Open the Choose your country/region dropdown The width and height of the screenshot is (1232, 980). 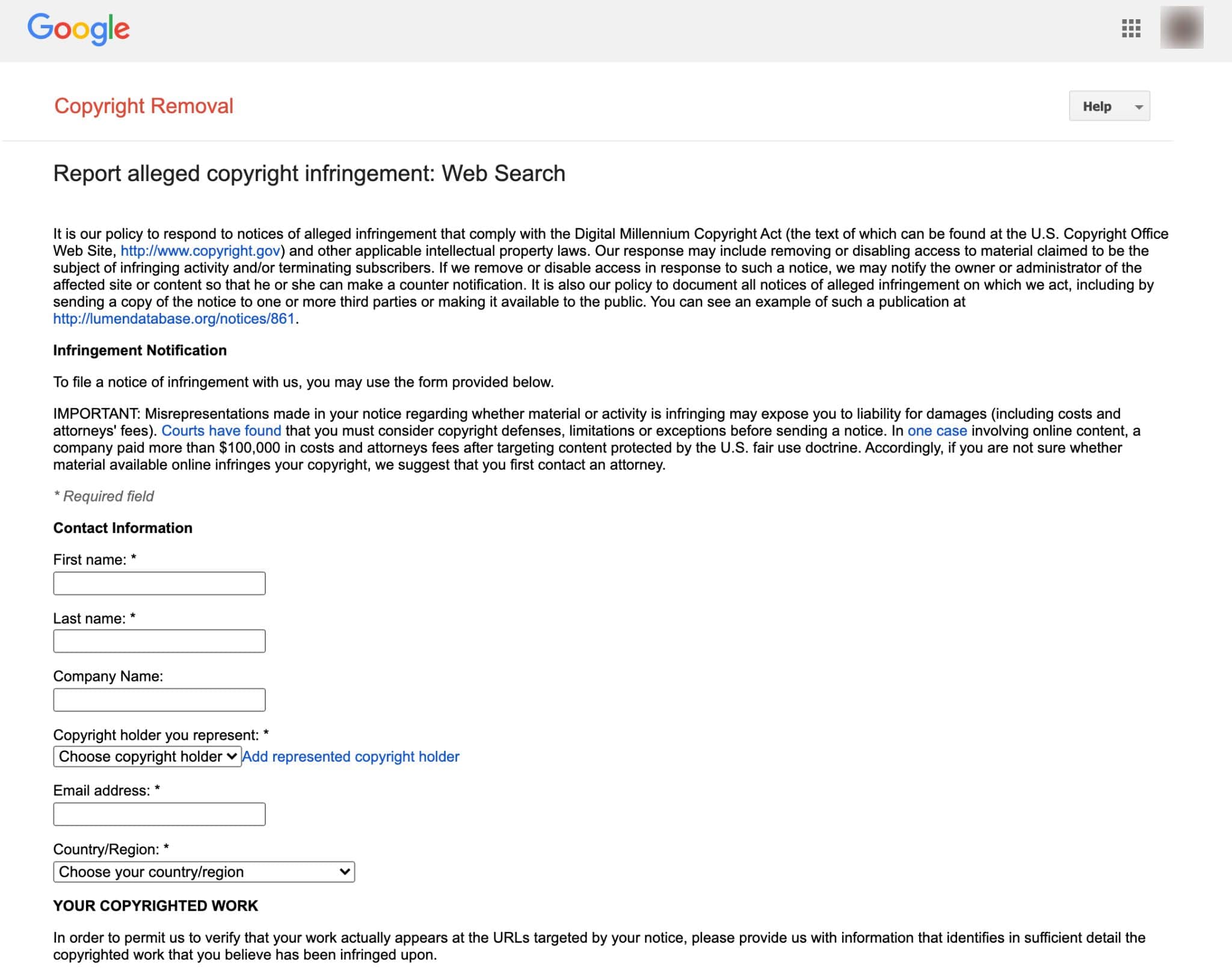click(204, 872)
